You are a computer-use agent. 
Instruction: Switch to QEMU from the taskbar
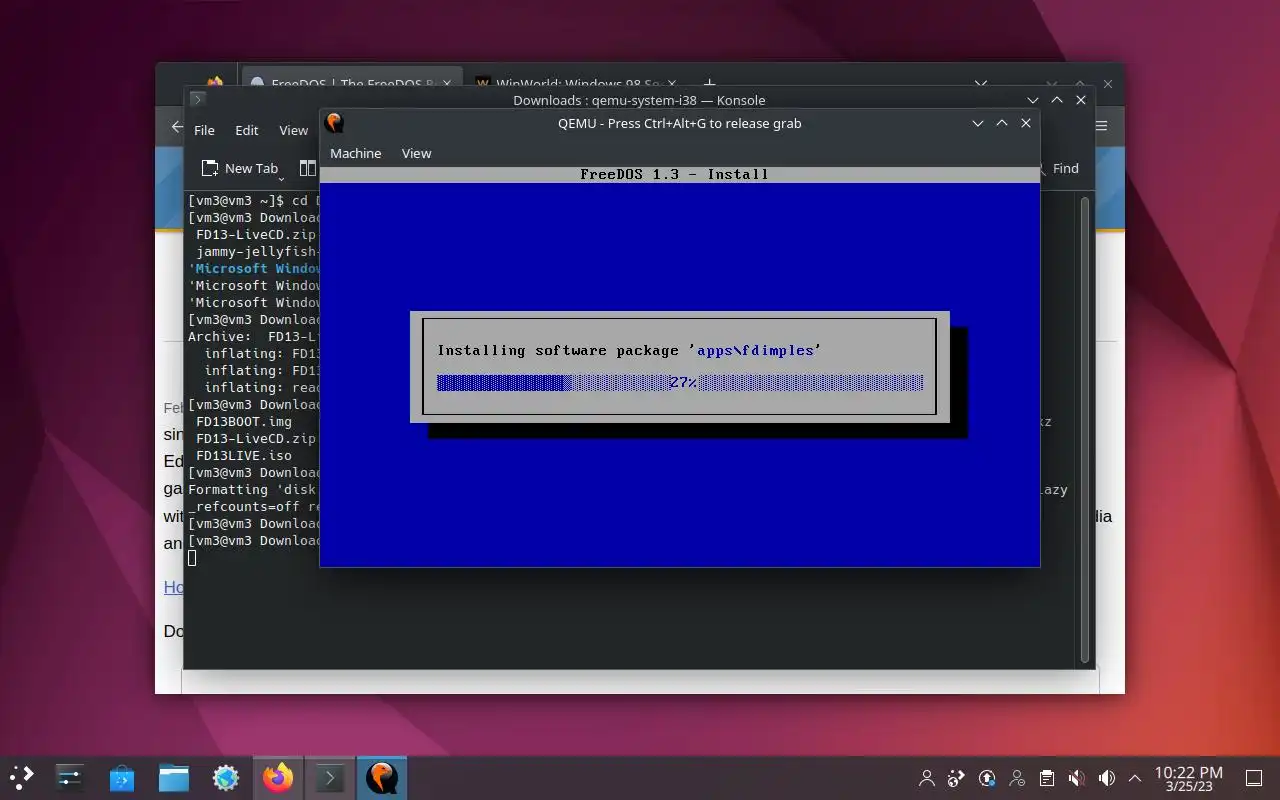[382, 777]
